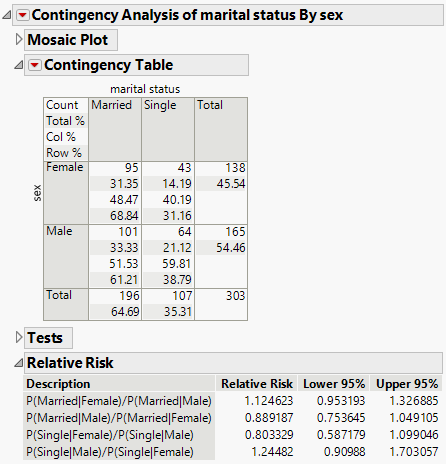The width and height of the screenshot is (446, 464).
Task: Expand the Tests section
Action: (x=19, y=337)
